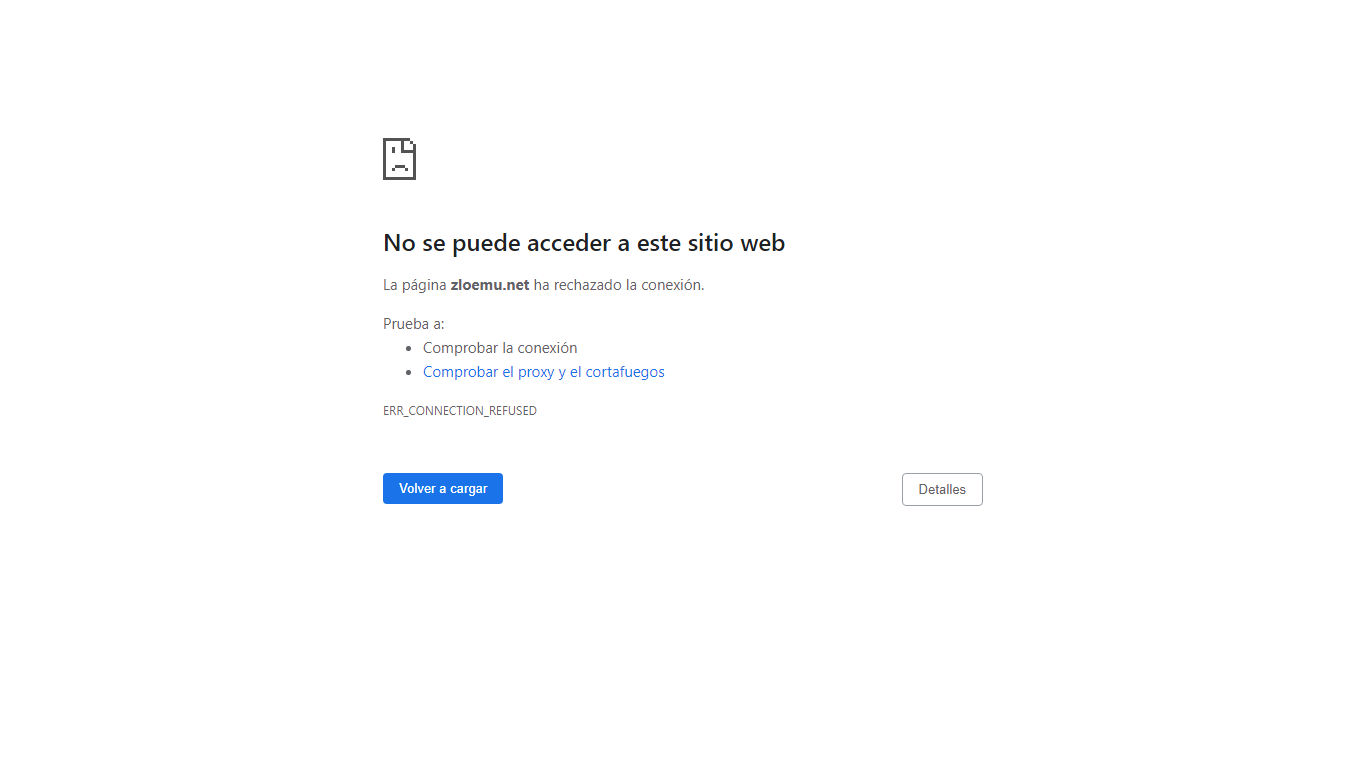Click the heading No se puede acceder
1366x768 pixels.
(x=584, y=243)
